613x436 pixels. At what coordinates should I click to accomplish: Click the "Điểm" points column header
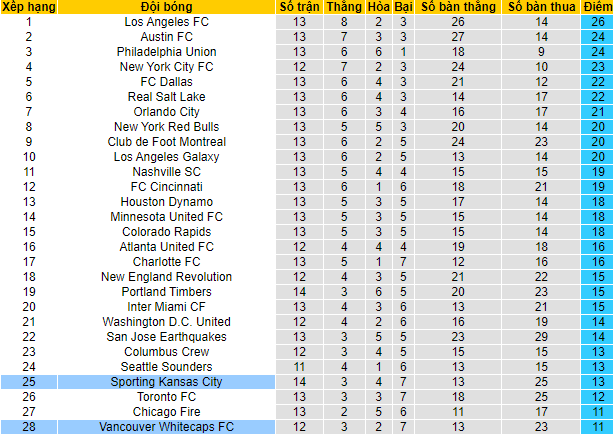pyautogui.click(x=596, y=7)
